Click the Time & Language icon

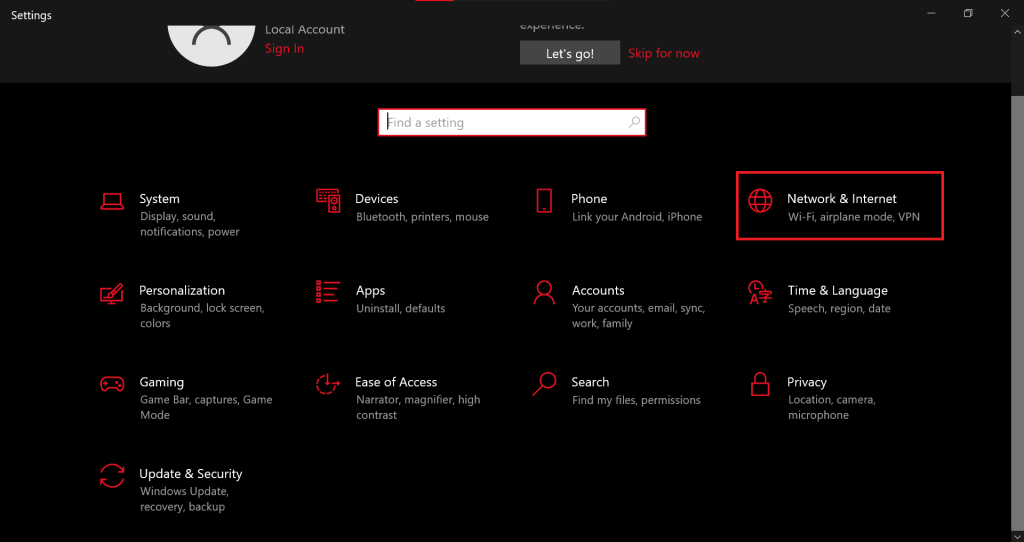(760, 292)
